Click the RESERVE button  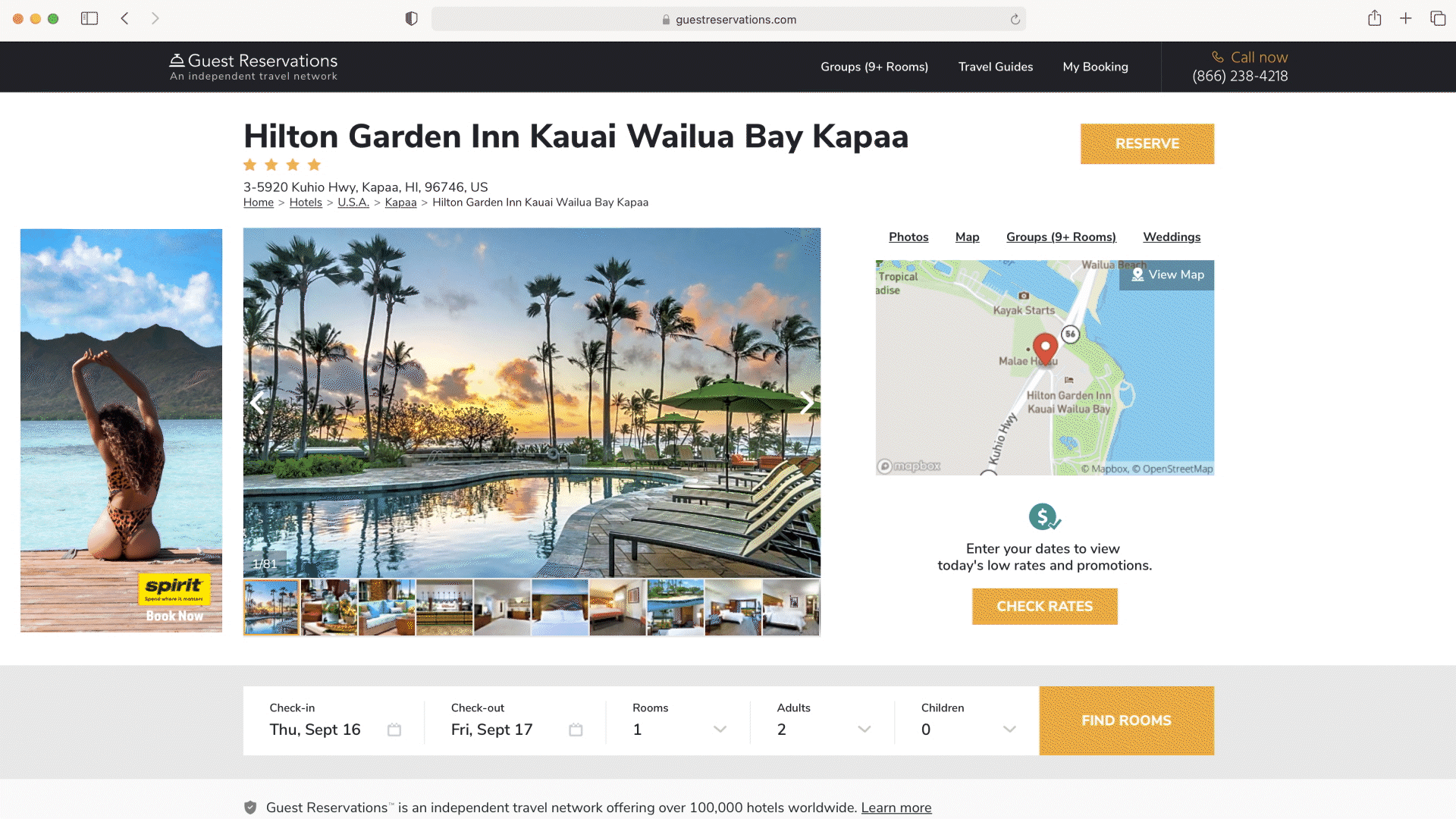click(1147, 144)
